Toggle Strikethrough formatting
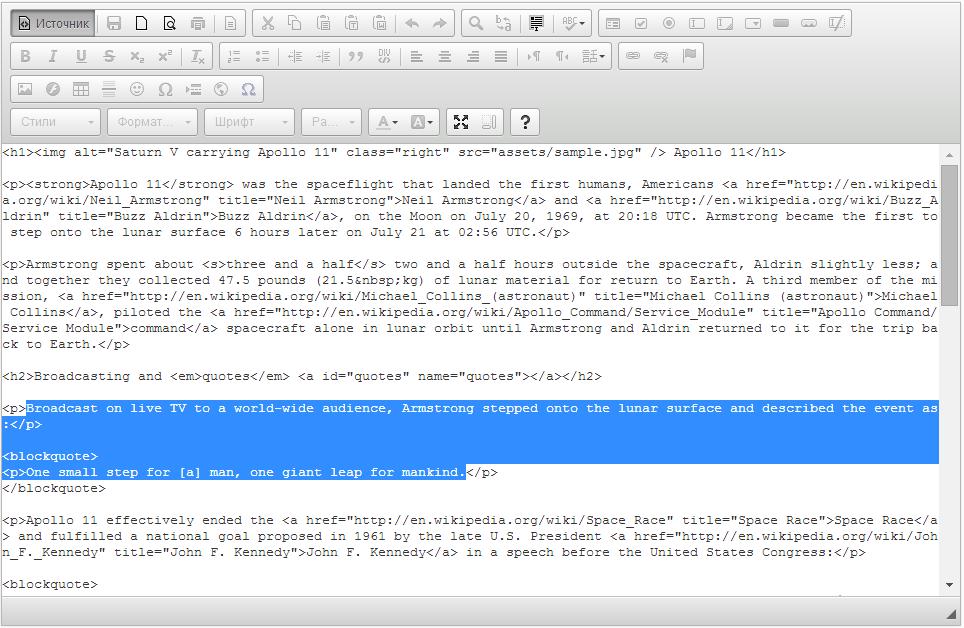 point(109,56)
